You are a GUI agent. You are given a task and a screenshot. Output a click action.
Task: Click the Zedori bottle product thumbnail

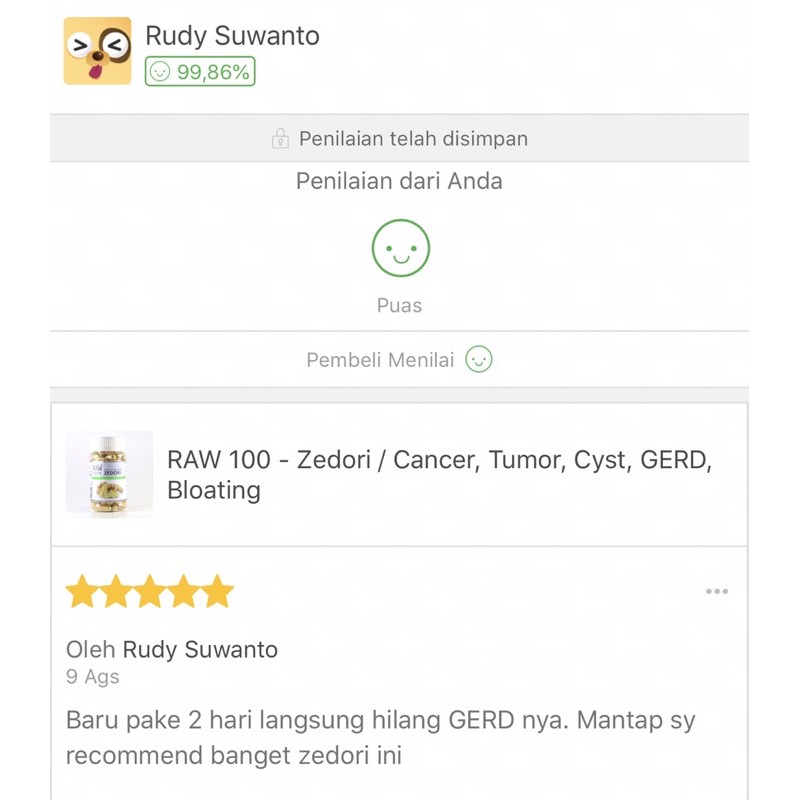tap(109, 474)
